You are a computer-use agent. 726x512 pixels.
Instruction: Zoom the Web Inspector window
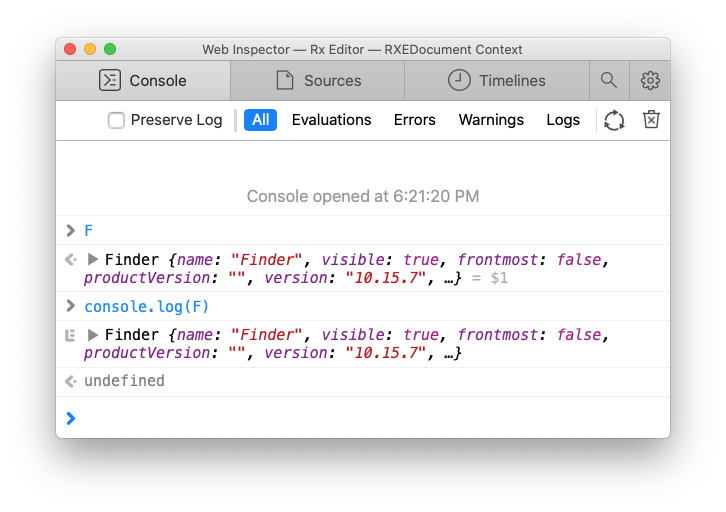click(x=110, y=49)
